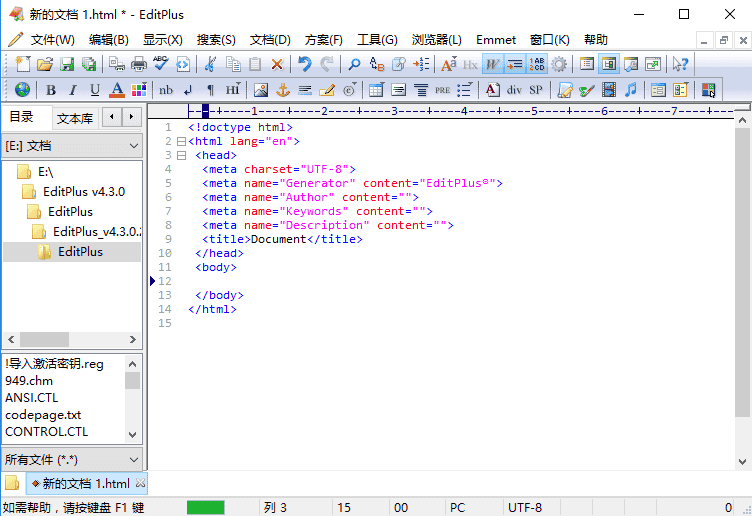The image size is (752, 516).
Task: Click the Cut scissors icon
Action: [210, 64]
